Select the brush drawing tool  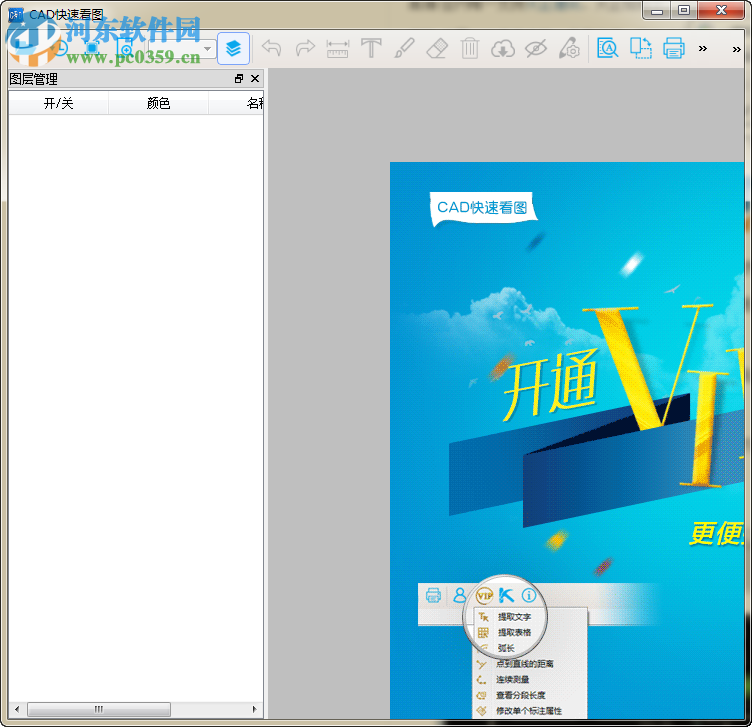(x=404, y=48)
